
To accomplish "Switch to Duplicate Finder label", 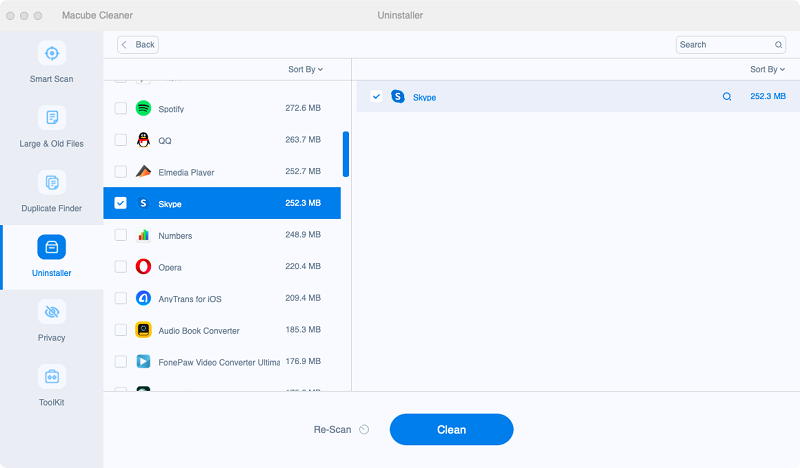I will point(52,208).
